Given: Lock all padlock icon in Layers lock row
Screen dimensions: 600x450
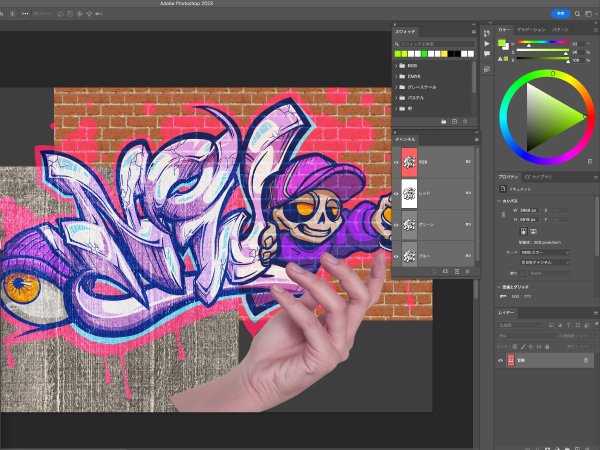Looking at the screenshot, I should pyautogui.click(x=547, y=346).
